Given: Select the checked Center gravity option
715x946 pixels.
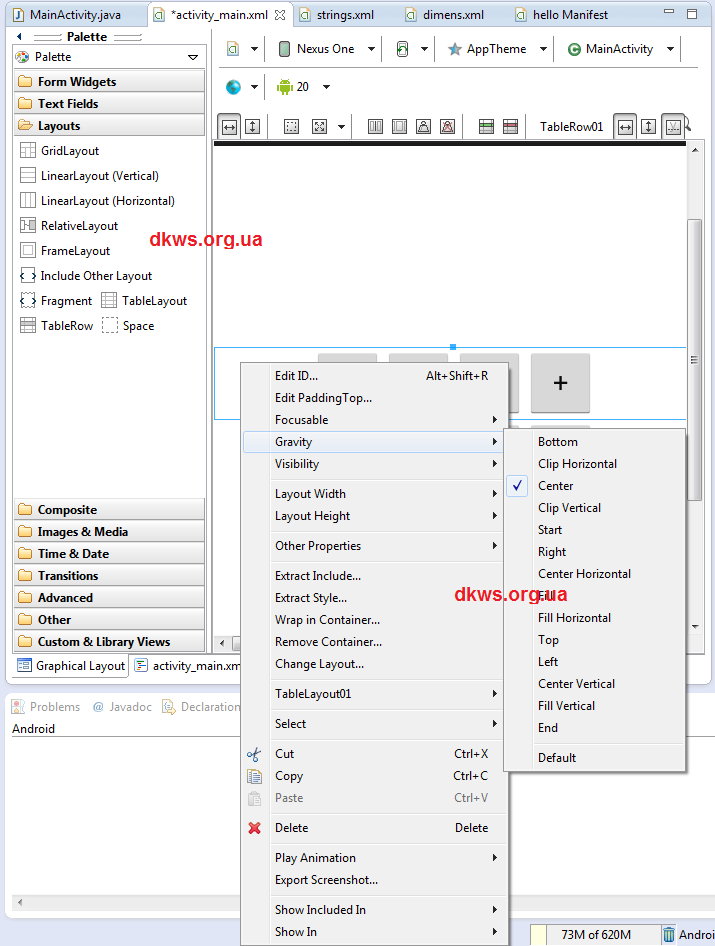Looking at the screenshot, I should (x=595, y=486).
